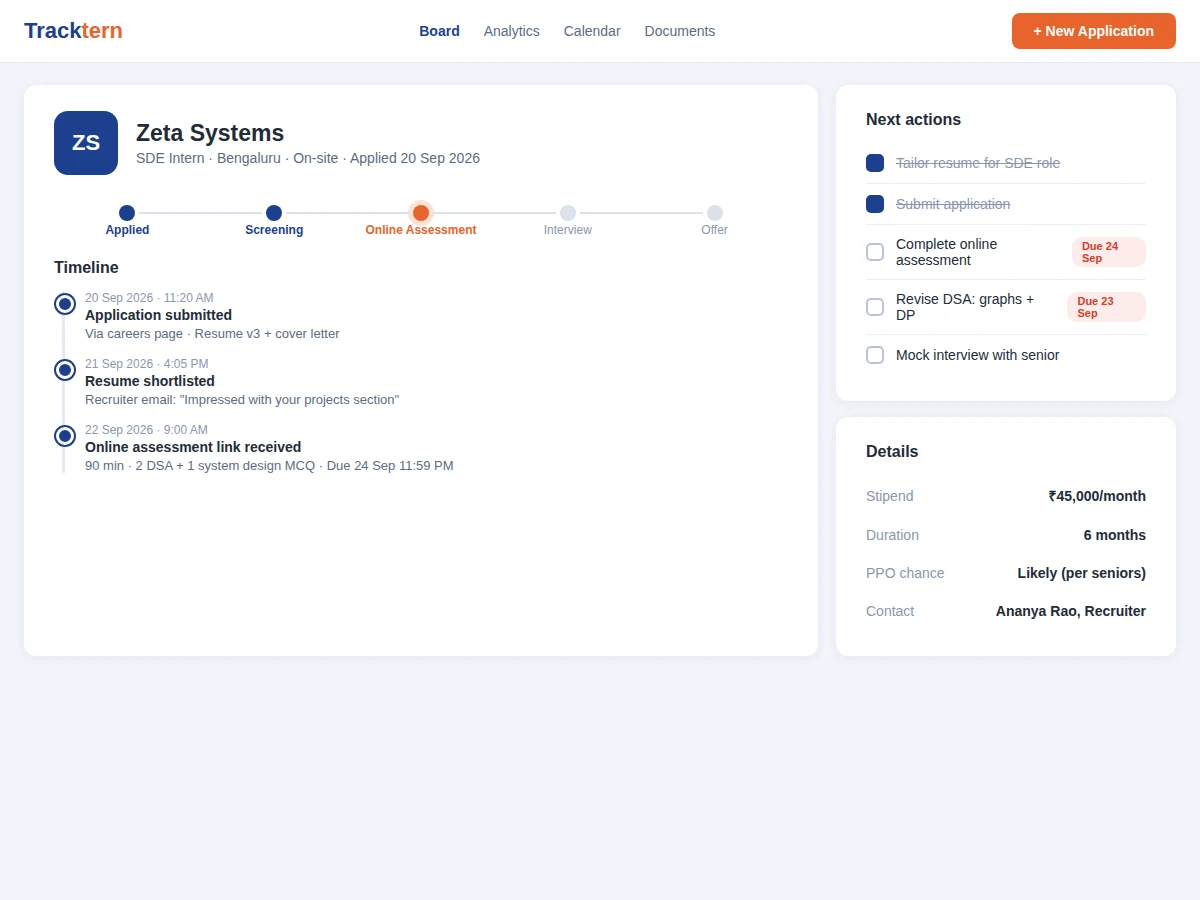The image size is (1200, 900).
Task: Select the Offer stage dot
Action: [715, 213]
